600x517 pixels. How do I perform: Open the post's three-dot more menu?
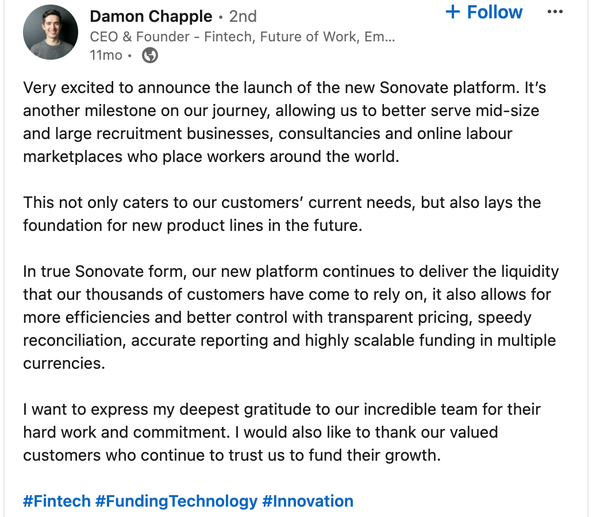[x=556, y=12]
